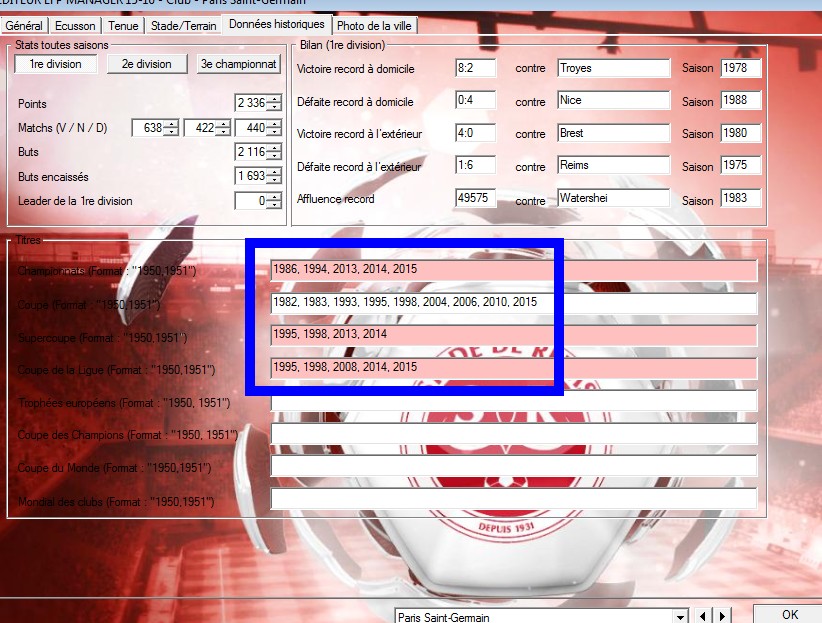This screenshot has width=822, height=623.
Task: Edit the Buts encaissés value field
Action: (251, 176)
